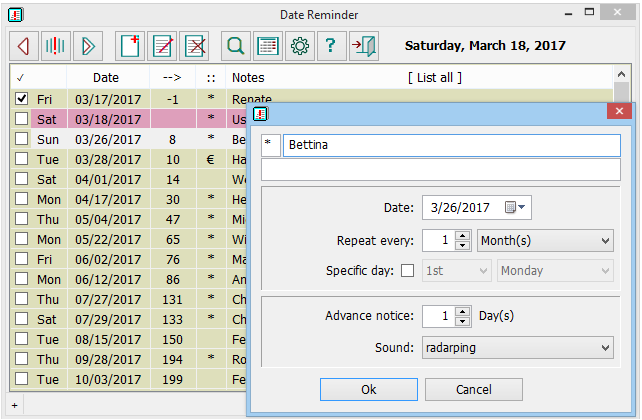Check the Mon 04/17/2017 checkbox
Viewport: 642px width, 420px height.
pos(21,199)
